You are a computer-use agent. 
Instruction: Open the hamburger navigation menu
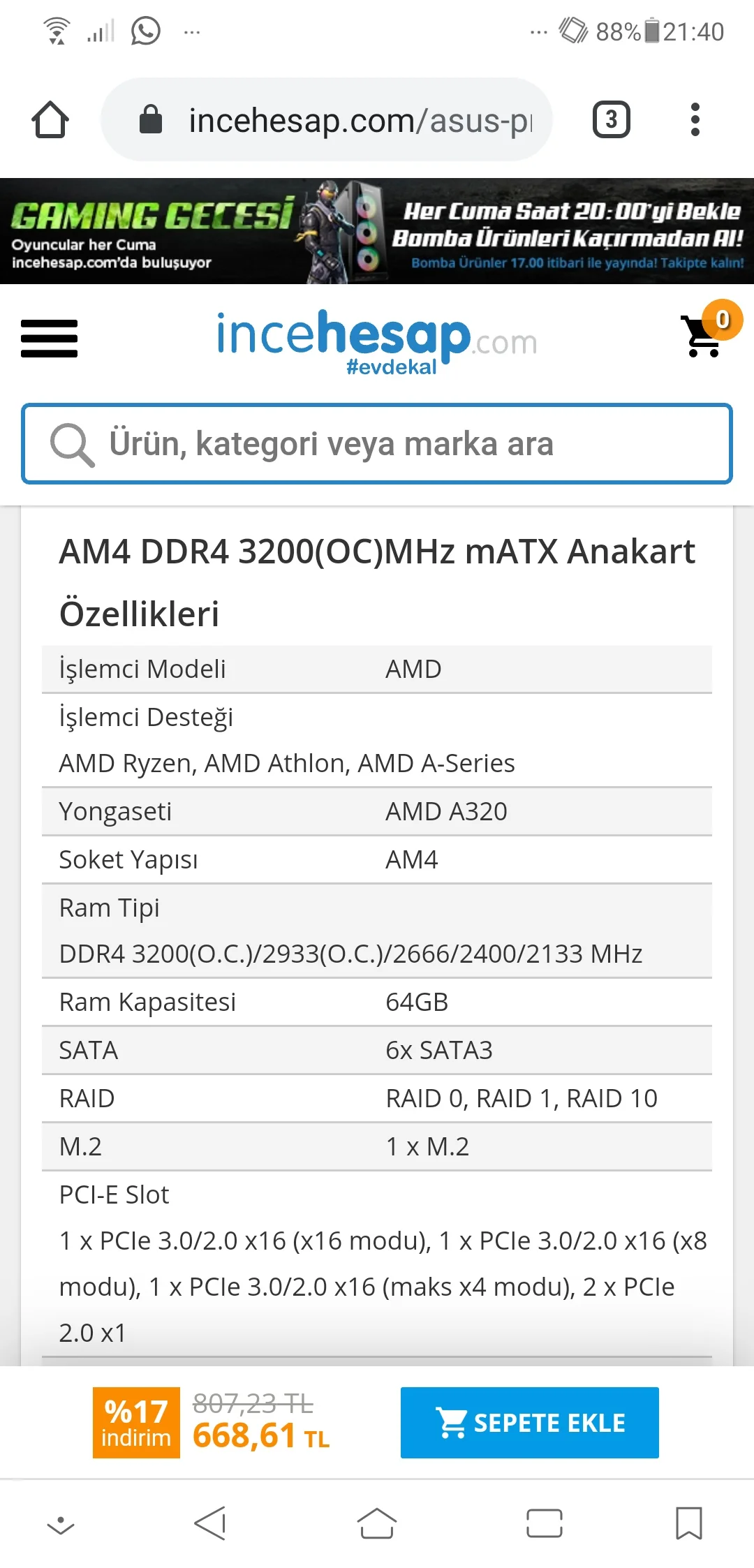pos(49,339)
